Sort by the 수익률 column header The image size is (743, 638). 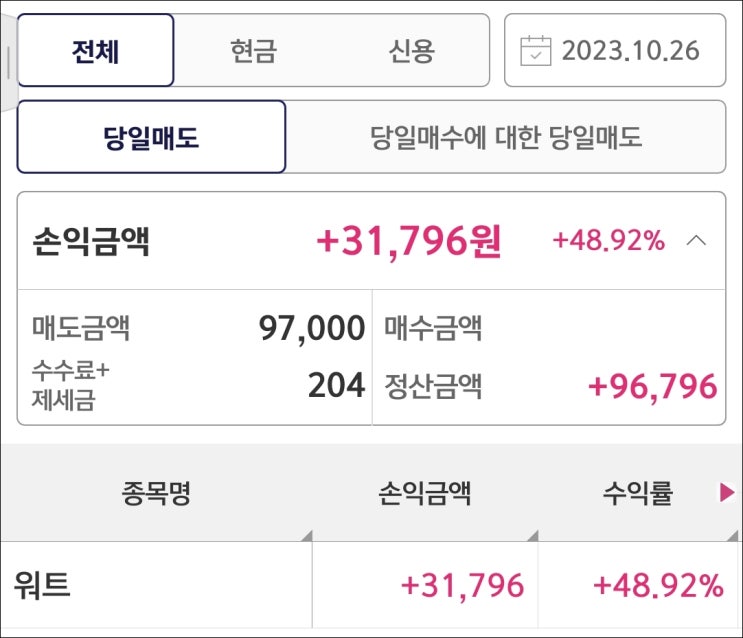[637, 493]
